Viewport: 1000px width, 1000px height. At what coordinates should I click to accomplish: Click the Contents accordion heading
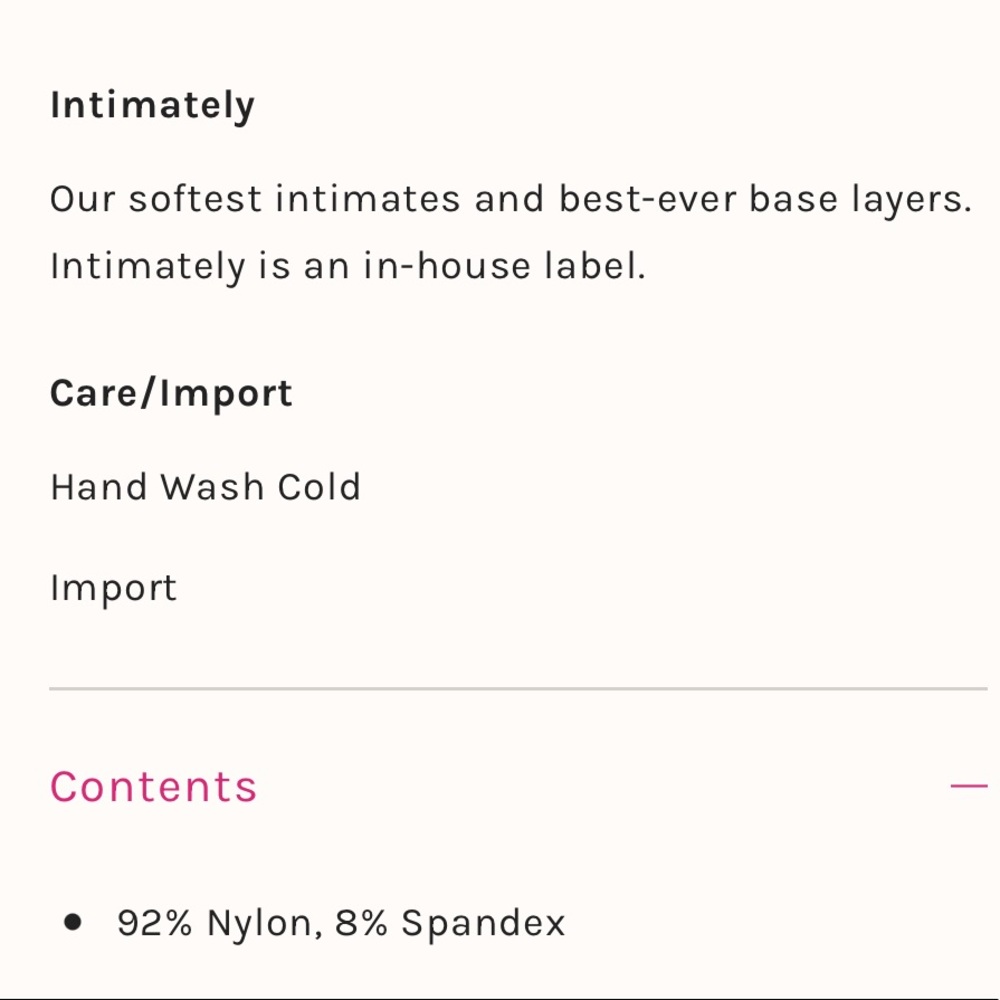154,787
